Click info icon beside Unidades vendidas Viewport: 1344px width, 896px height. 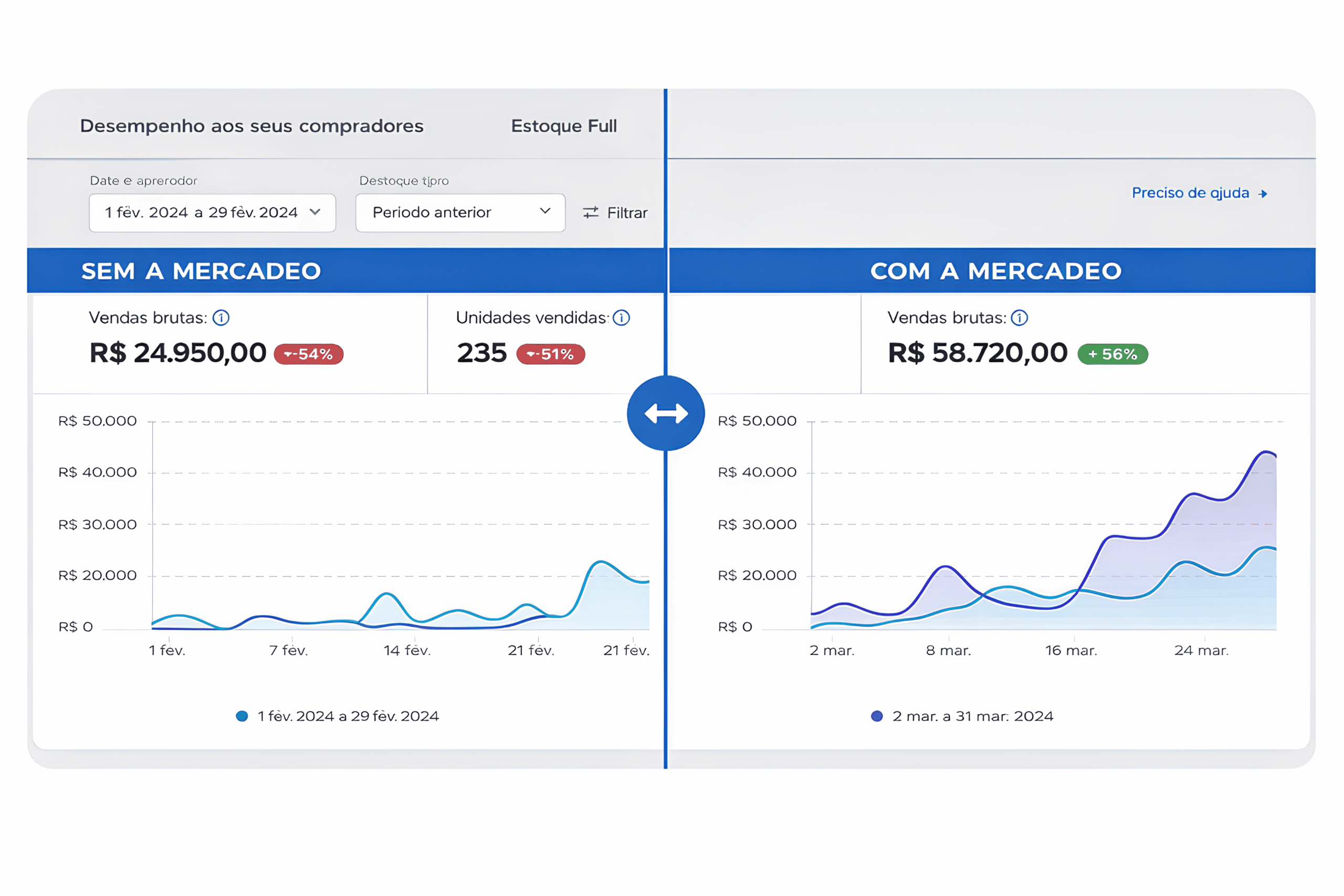click(621, 318)
